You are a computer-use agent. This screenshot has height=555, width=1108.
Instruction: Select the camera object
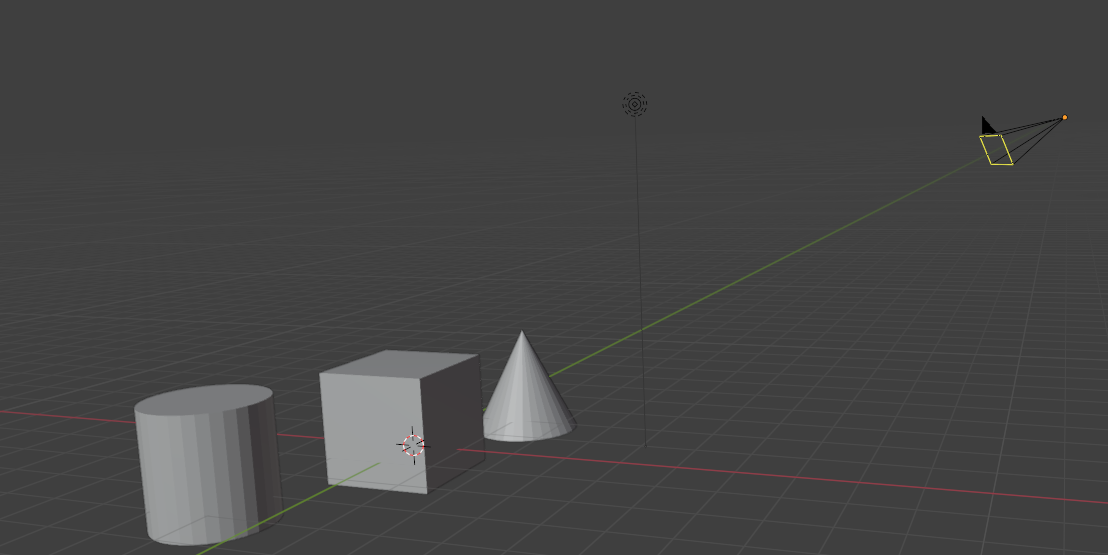click(x=1022, y=139)
